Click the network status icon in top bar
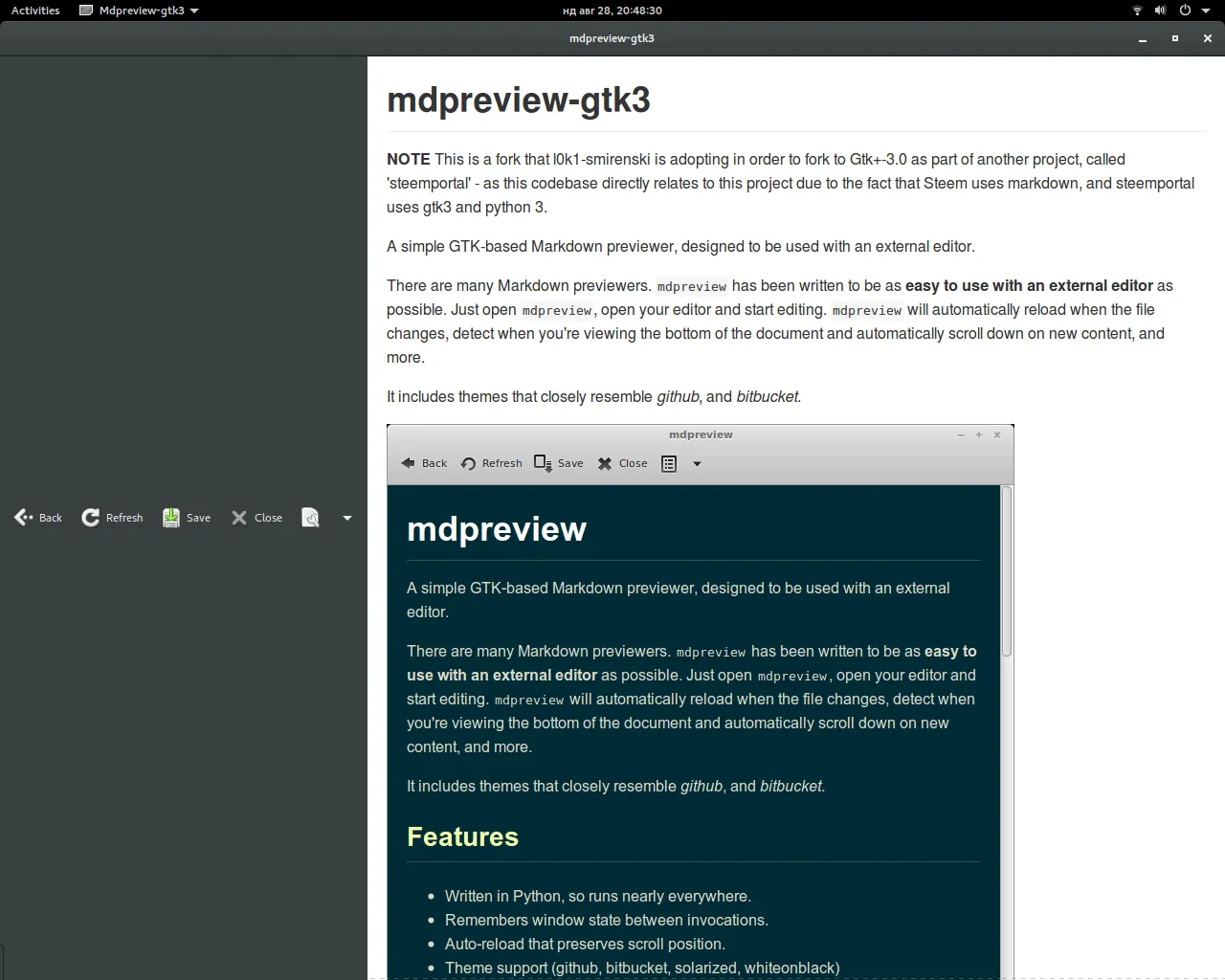 coord(1137,11)
